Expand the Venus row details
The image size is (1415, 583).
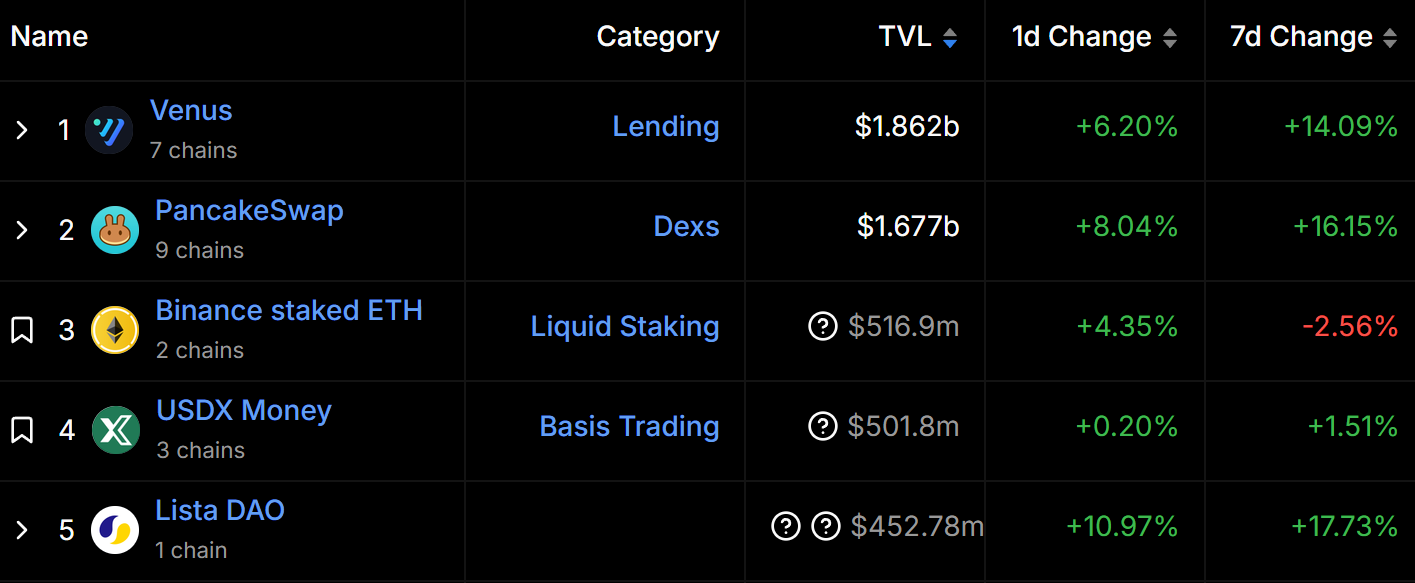(x=22, y=129)
